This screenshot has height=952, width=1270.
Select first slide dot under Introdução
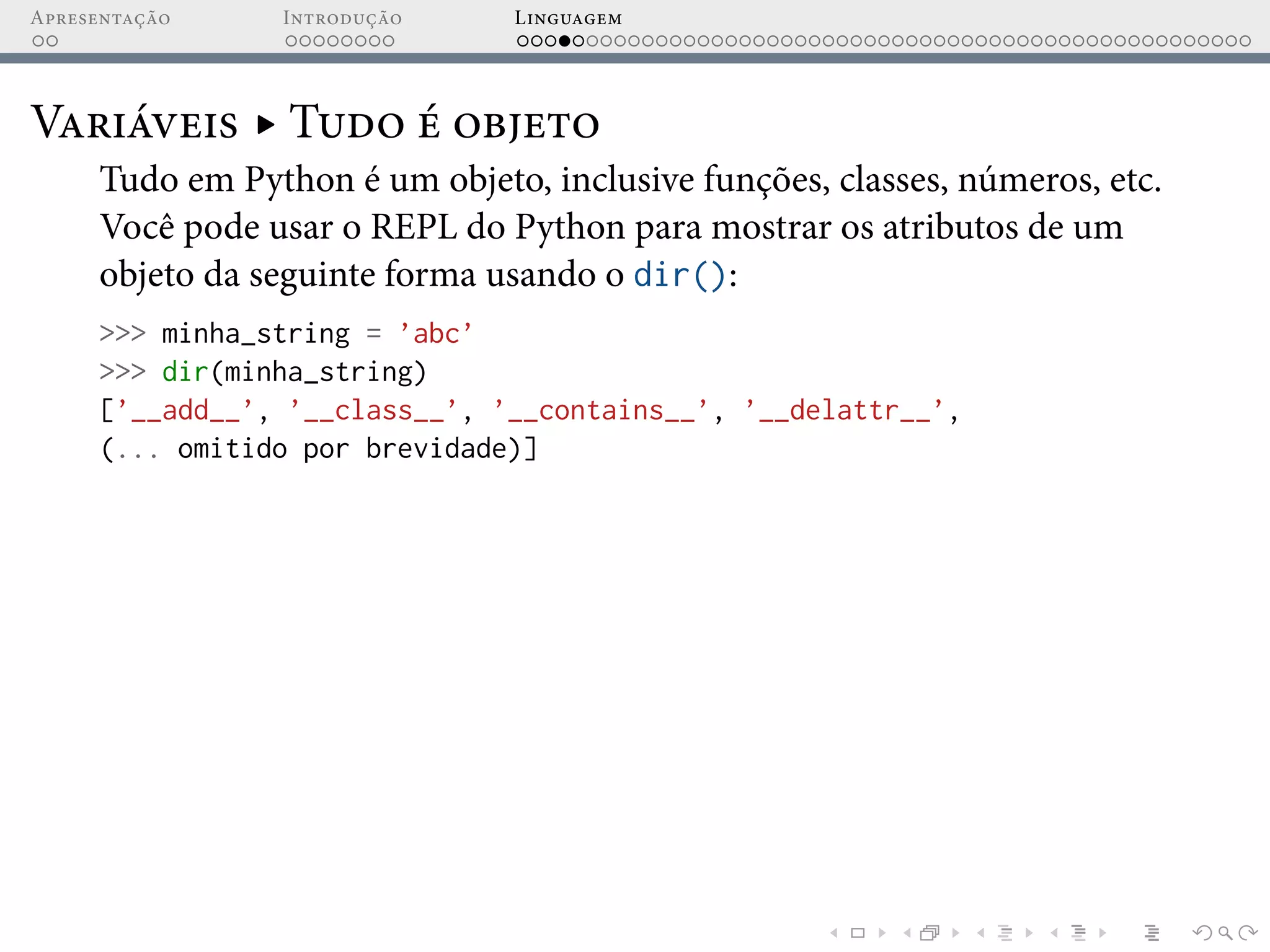[x=291, y=41]
